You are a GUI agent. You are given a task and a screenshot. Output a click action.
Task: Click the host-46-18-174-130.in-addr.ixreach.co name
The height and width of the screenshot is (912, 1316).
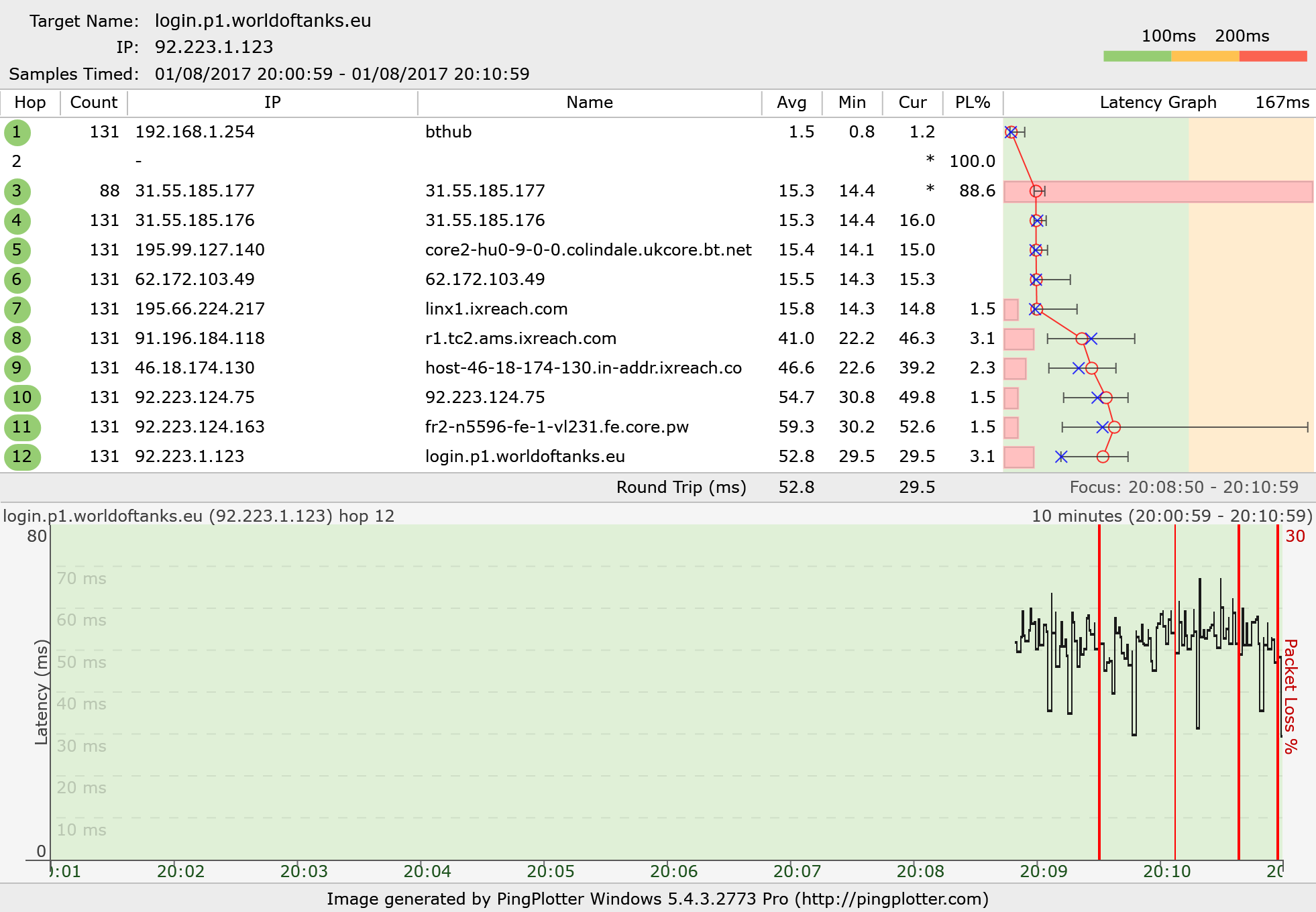pyautogui.click(x=584, y=368)
